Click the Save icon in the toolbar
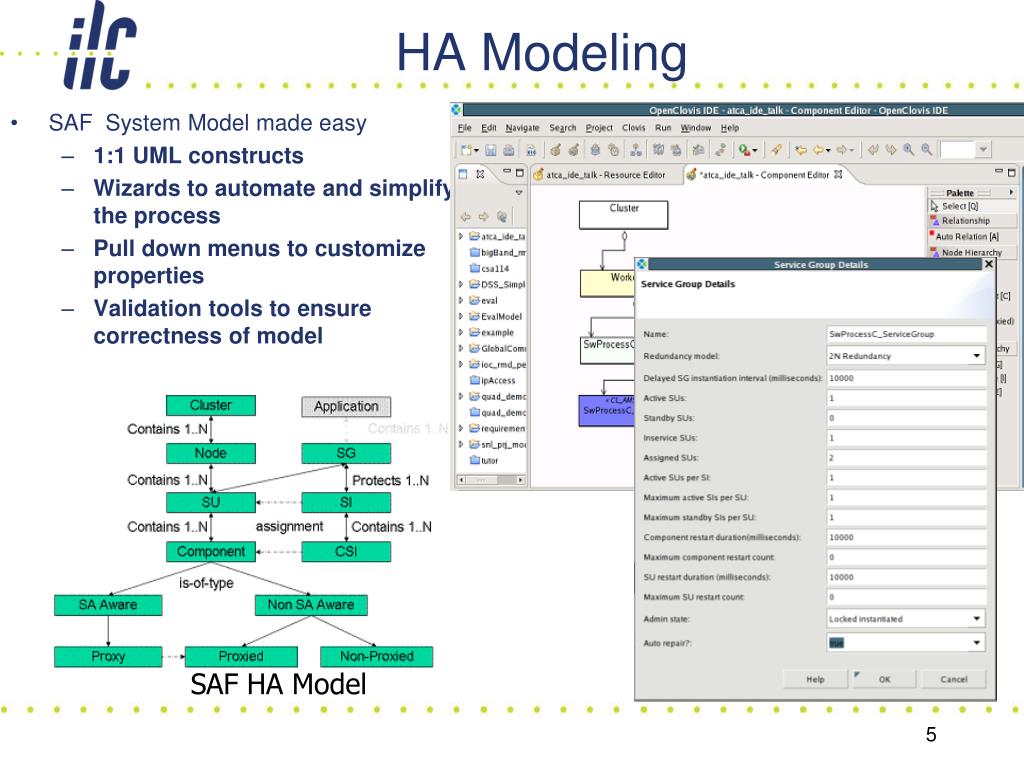 [x=491, y=150]
